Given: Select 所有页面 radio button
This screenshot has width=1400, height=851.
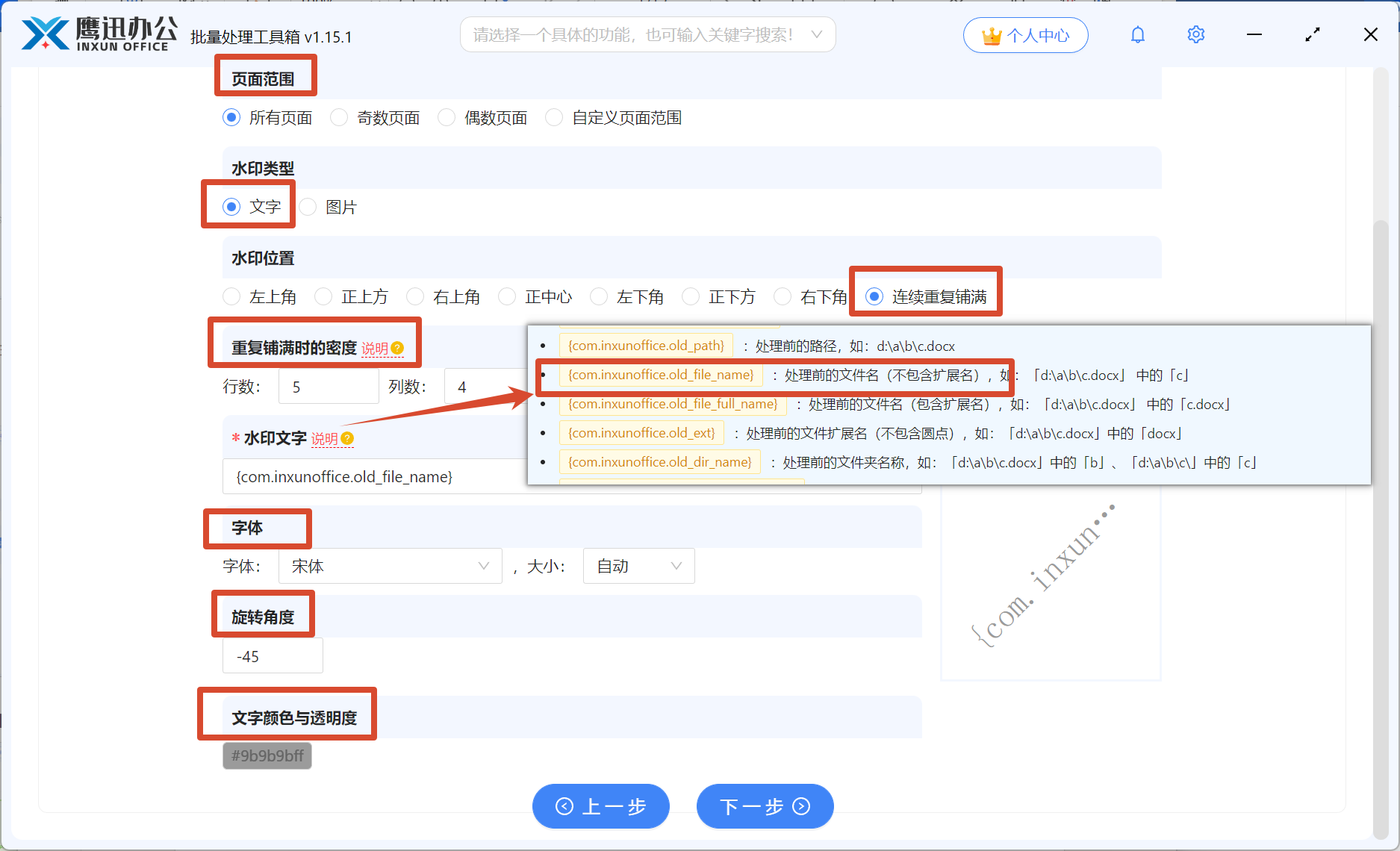Looking at the screenshot, I should pyautogui.click(x=231, y=118).
